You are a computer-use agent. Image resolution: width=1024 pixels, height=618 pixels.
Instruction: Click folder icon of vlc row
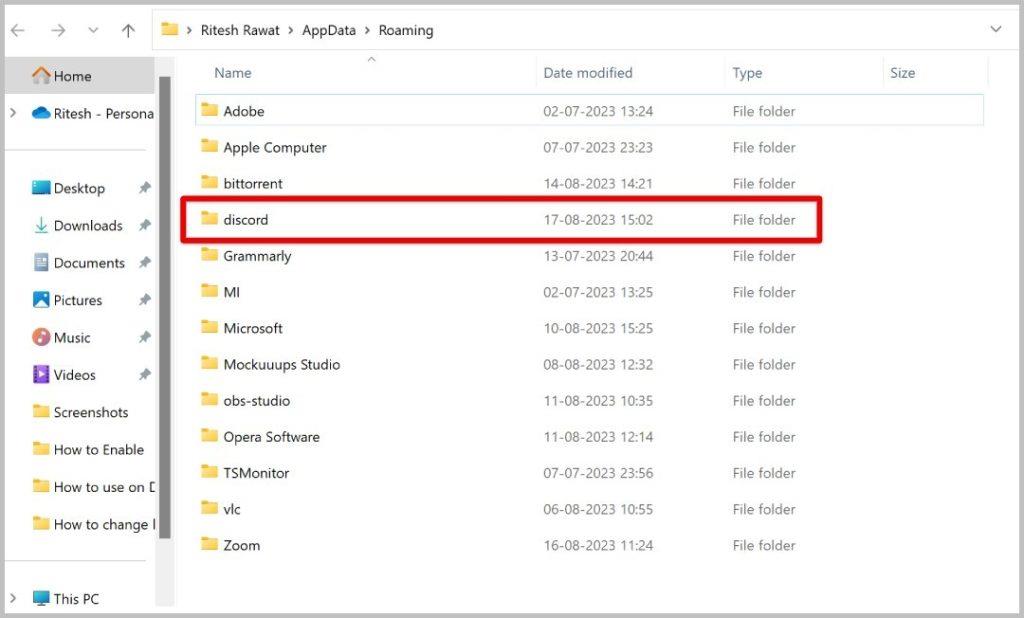coord(209,508)
